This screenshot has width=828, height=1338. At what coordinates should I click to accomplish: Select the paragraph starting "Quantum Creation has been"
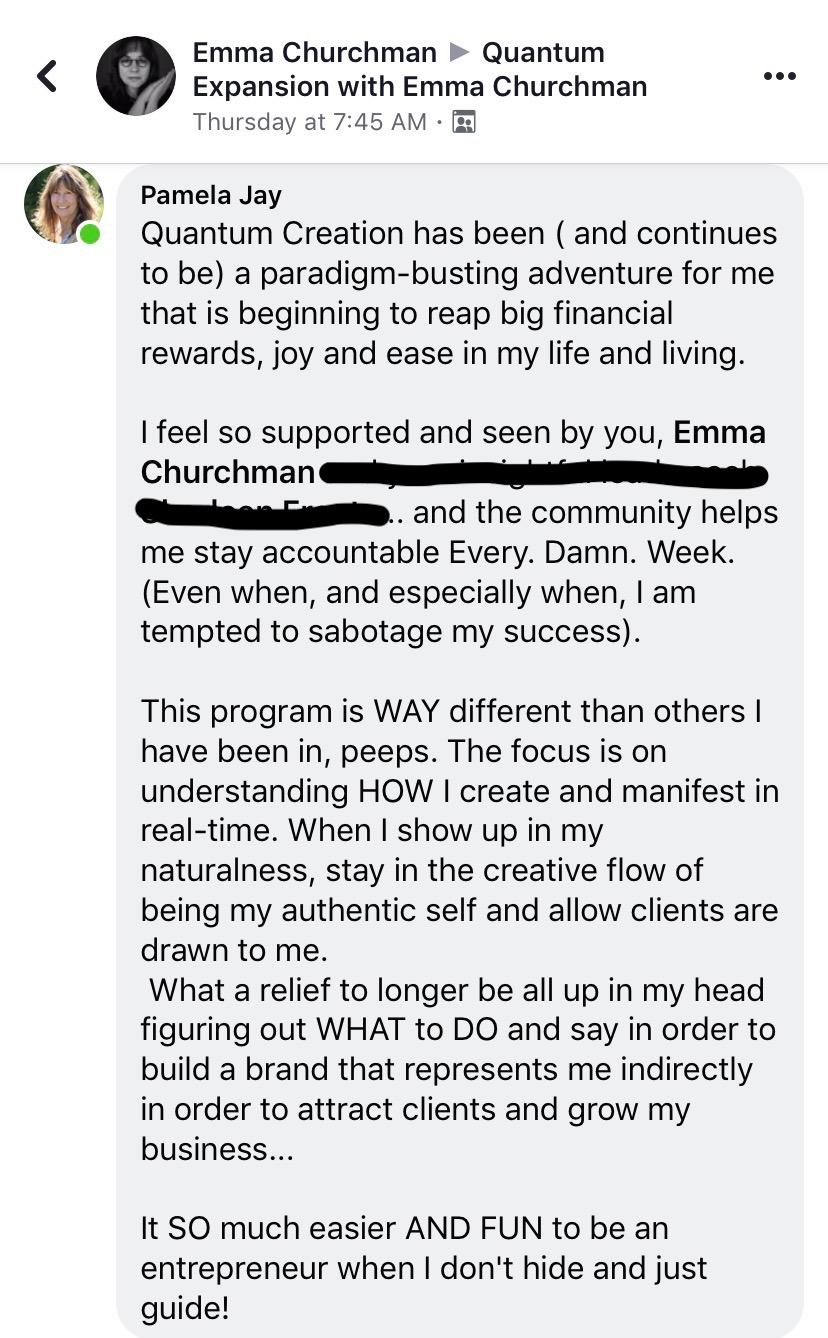point(458,293)
